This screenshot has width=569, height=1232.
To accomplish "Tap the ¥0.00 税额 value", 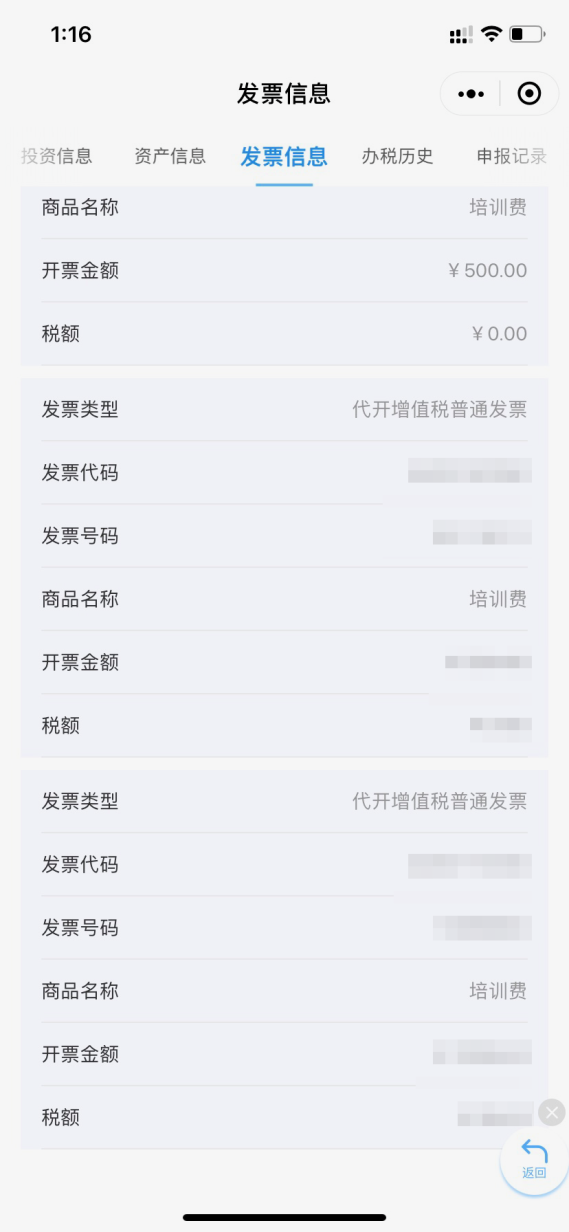I will point(499,334).
